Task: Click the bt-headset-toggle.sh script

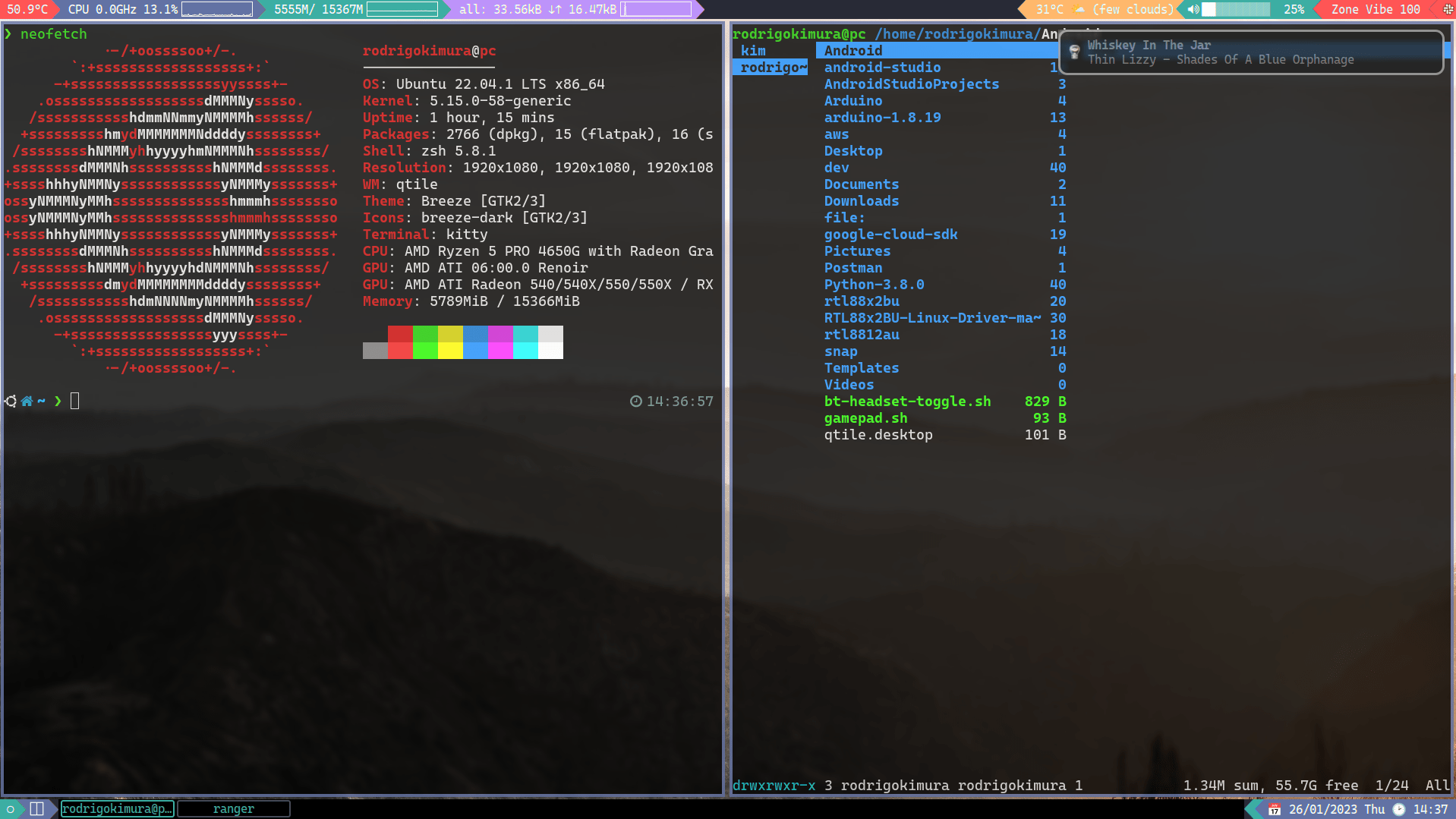Action: pyautogui.click(x=907, y=402)
